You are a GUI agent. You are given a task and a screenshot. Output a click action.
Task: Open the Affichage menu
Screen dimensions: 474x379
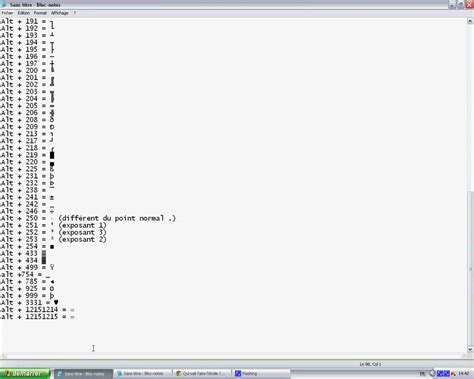(x=60, y=13)
